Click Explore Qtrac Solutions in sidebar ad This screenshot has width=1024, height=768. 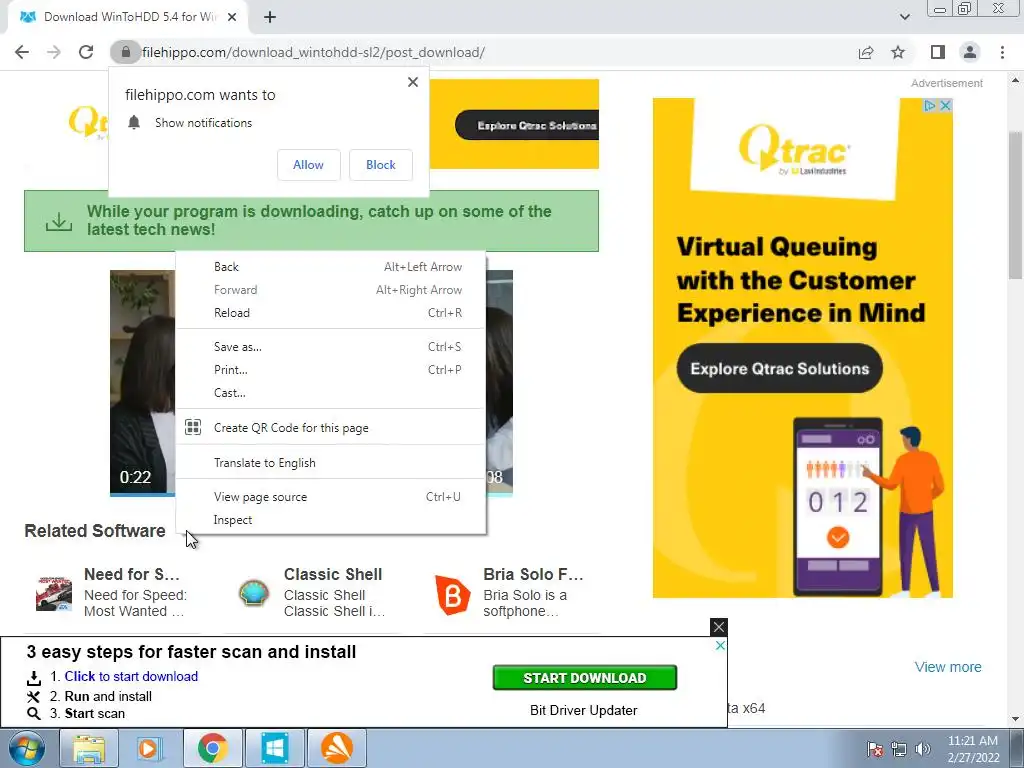tap(779, 368)
